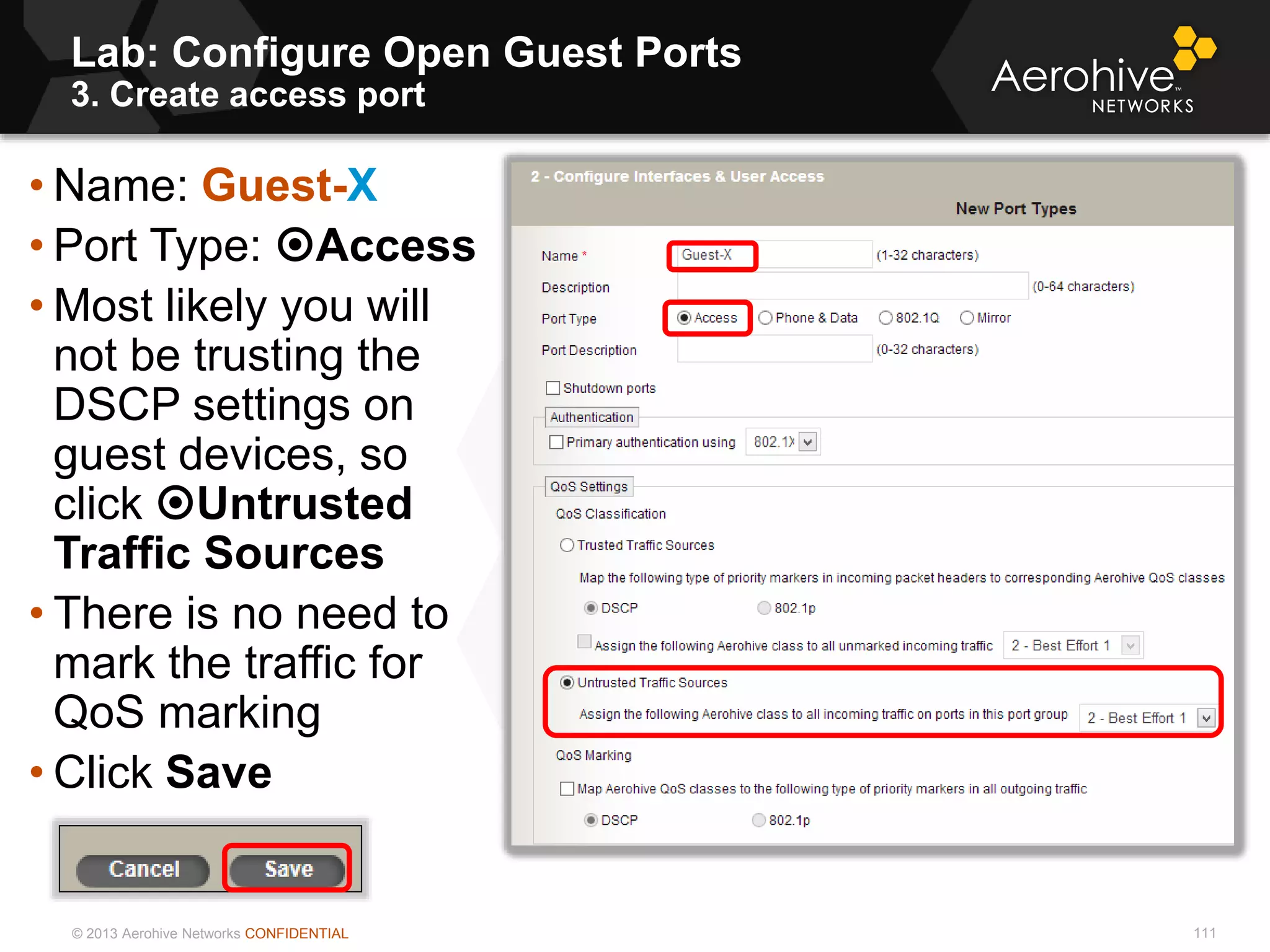
Task: Click the (1-32 characters) hint next to Name
Action: tap(928, 255)
